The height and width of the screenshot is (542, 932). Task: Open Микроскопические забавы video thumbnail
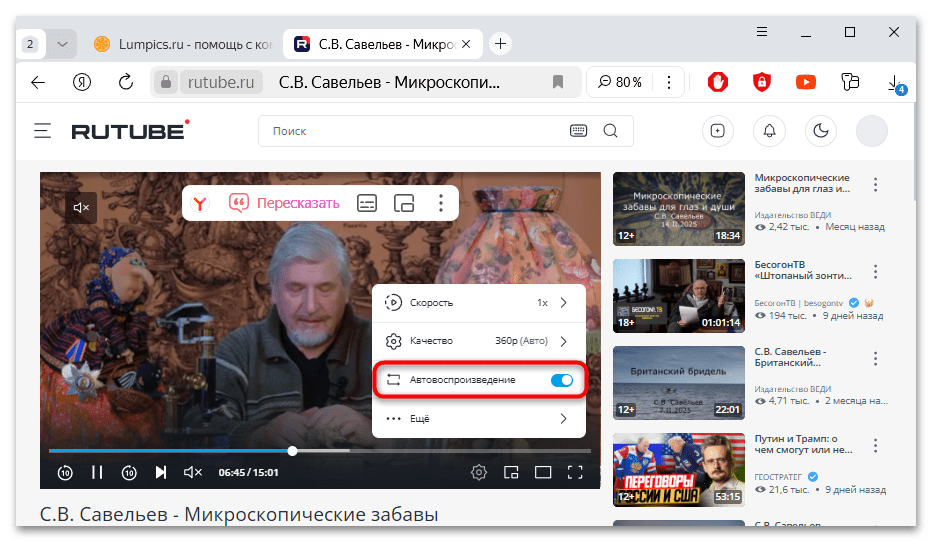click(679, 209)
